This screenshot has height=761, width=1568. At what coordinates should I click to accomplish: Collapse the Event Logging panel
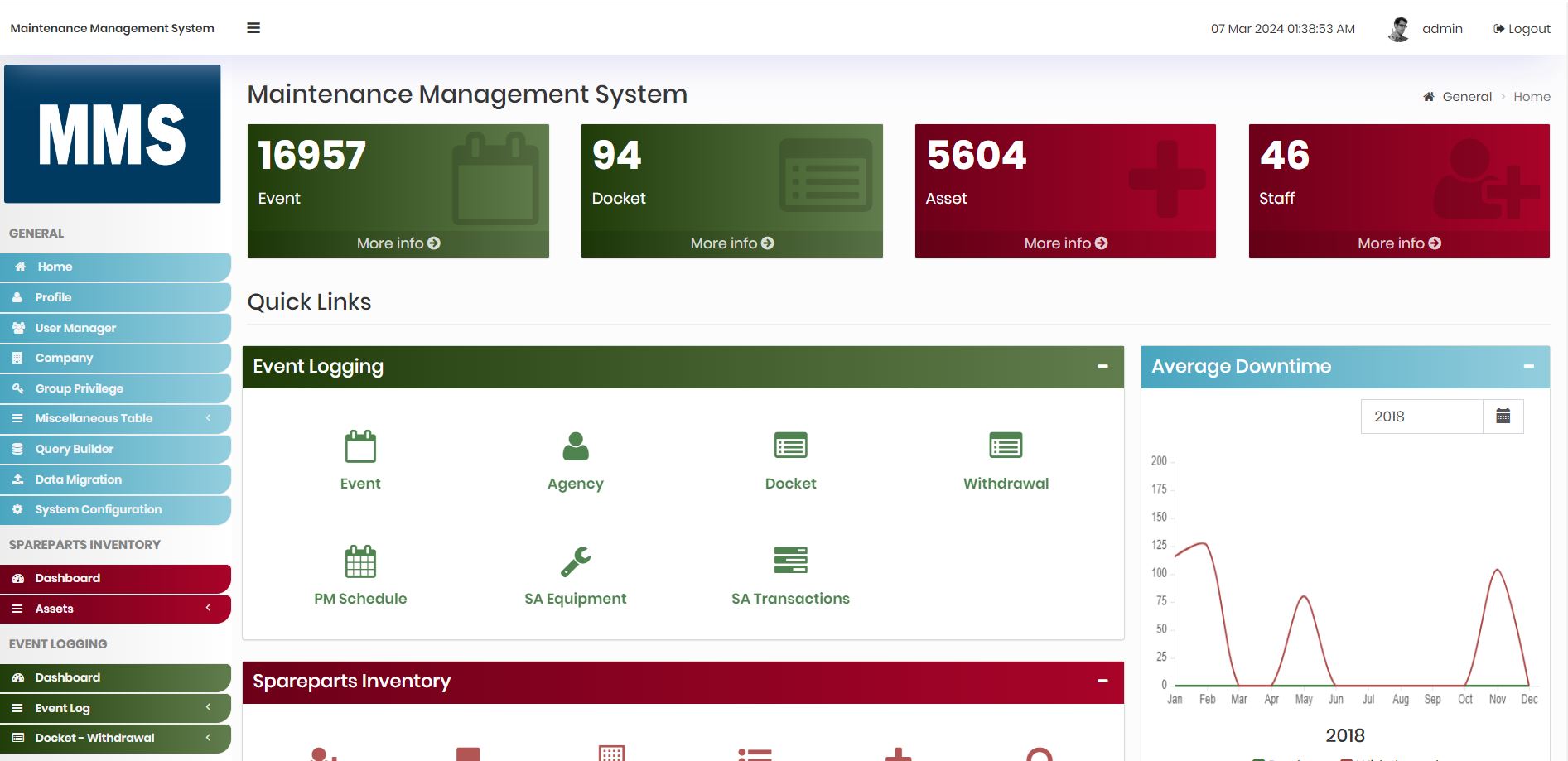[x=1102, y=366]
